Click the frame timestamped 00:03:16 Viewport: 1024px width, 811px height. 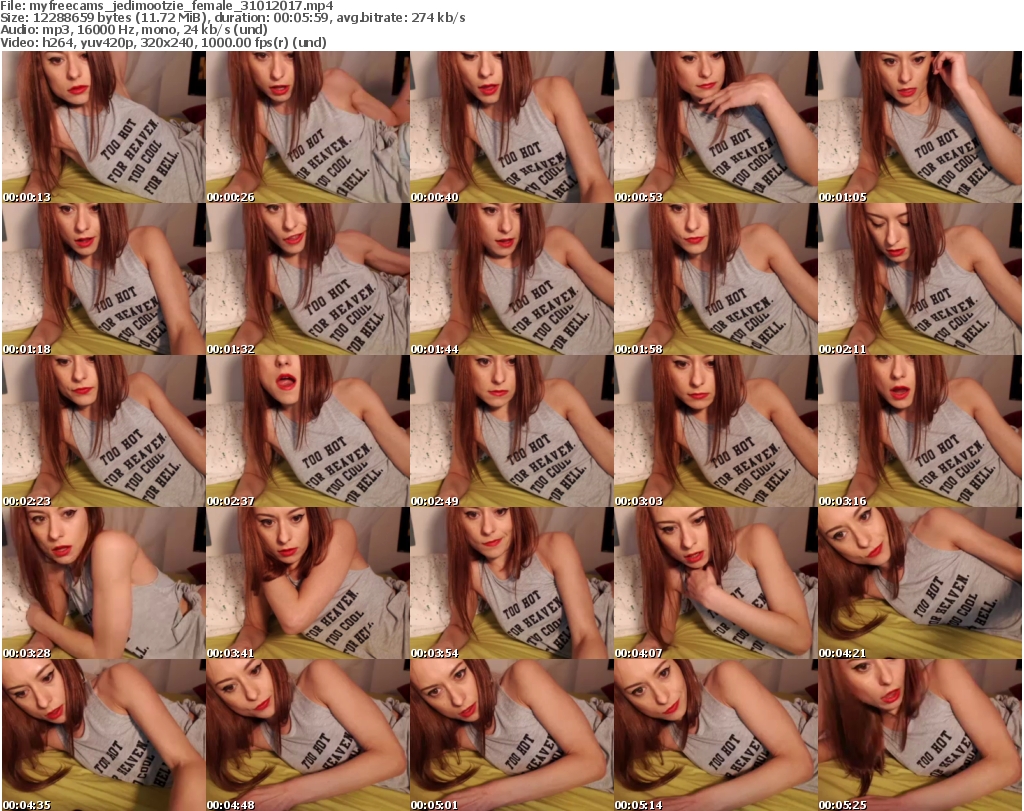click(x=919, y=431)
